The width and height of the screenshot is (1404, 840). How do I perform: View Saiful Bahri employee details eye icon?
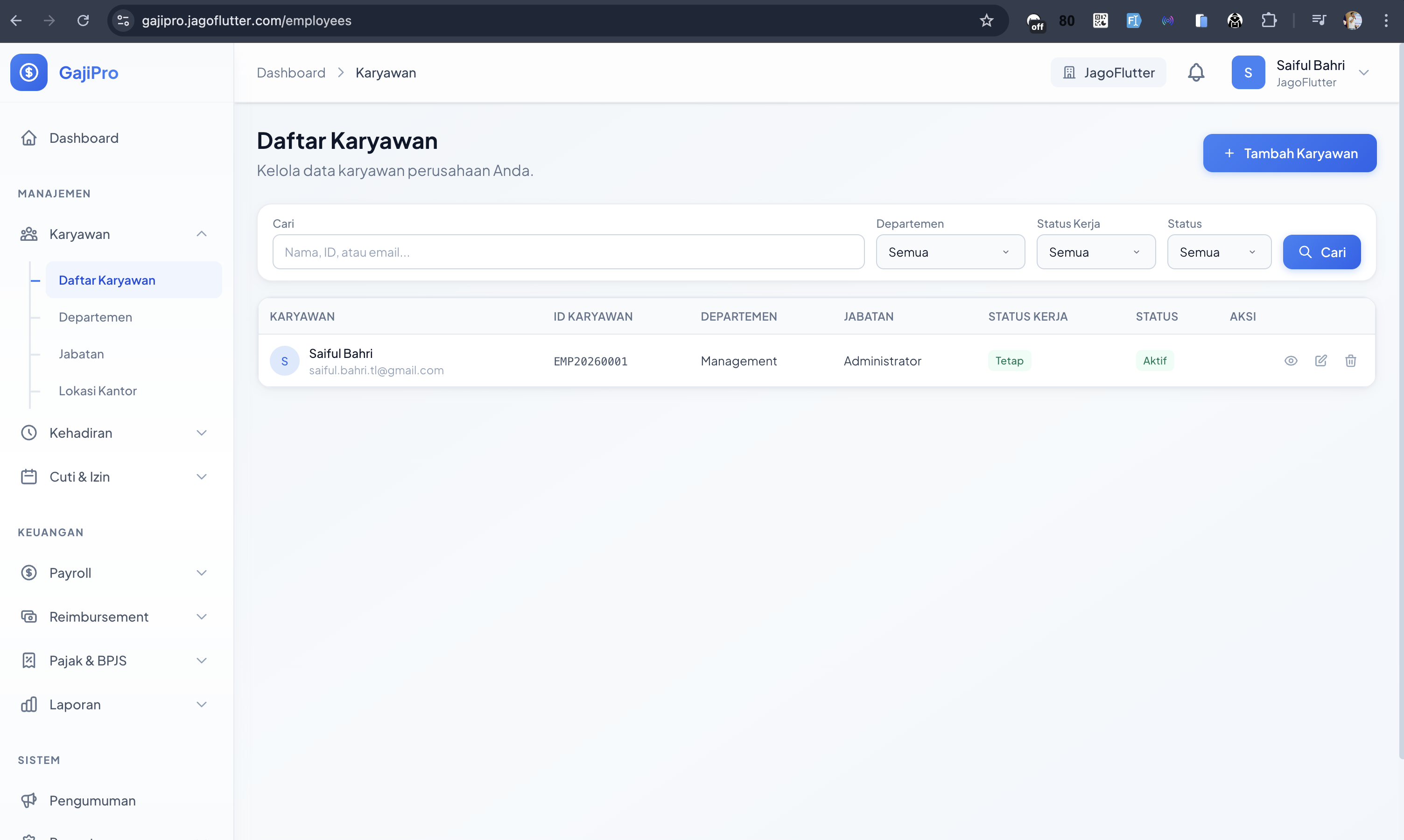[1291, 361]
